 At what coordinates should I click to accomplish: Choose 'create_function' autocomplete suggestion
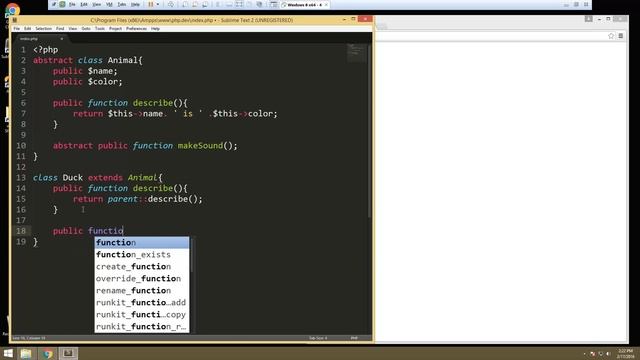click(142, 267)
